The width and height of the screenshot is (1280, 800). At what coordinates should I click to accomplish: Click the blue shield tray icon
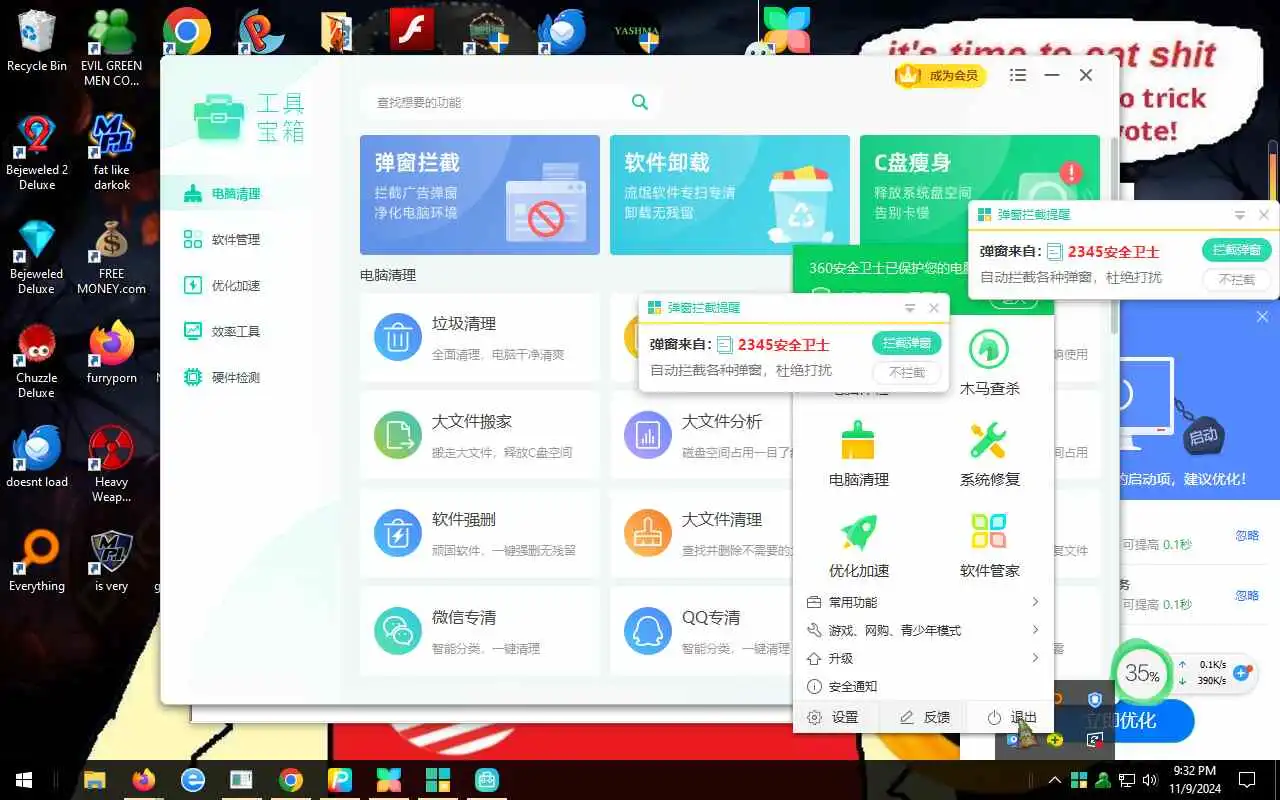[x=1095, y=700]
